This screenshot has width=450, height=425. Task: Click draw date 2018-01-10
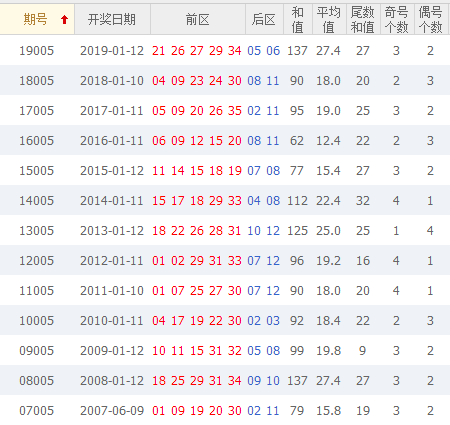(112, 81)
